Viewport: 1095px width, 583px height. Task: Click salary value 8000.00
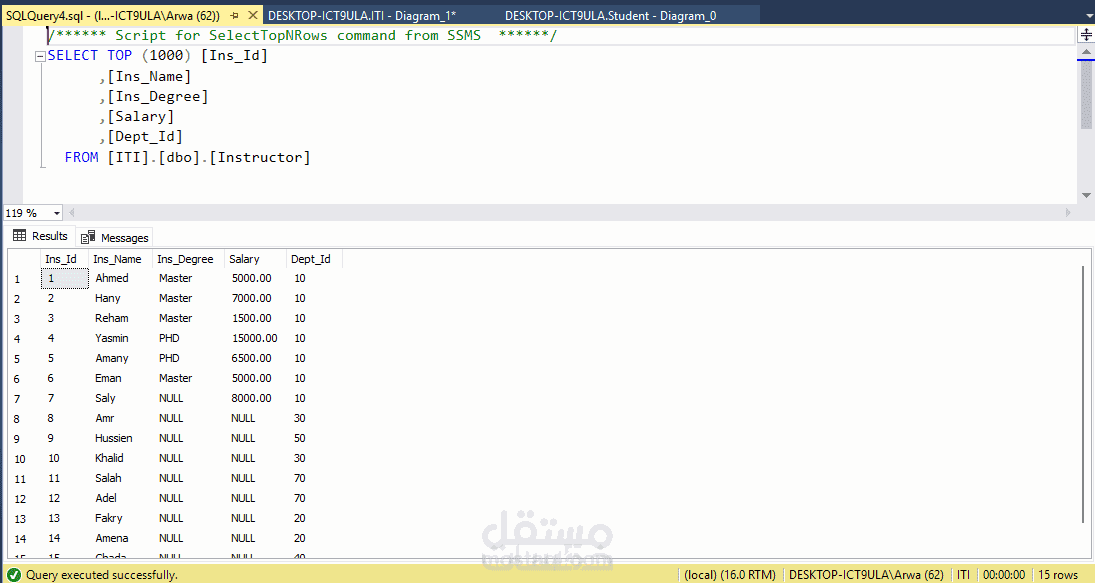click(x=251, y=398)
